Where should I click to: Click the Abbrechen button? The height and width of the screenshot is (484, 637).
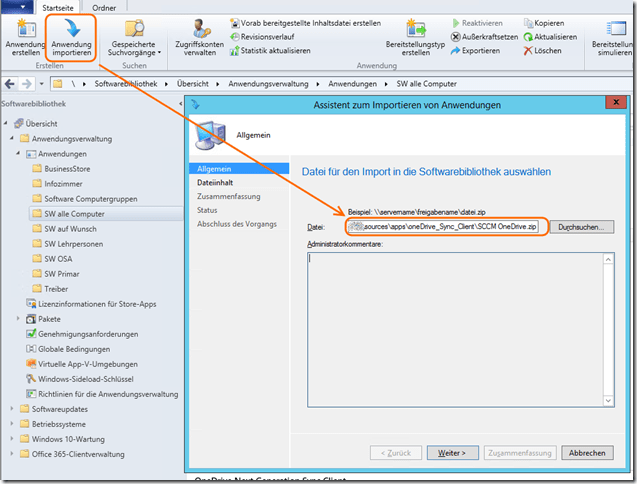pyautogui.click(x=586, y=452)
